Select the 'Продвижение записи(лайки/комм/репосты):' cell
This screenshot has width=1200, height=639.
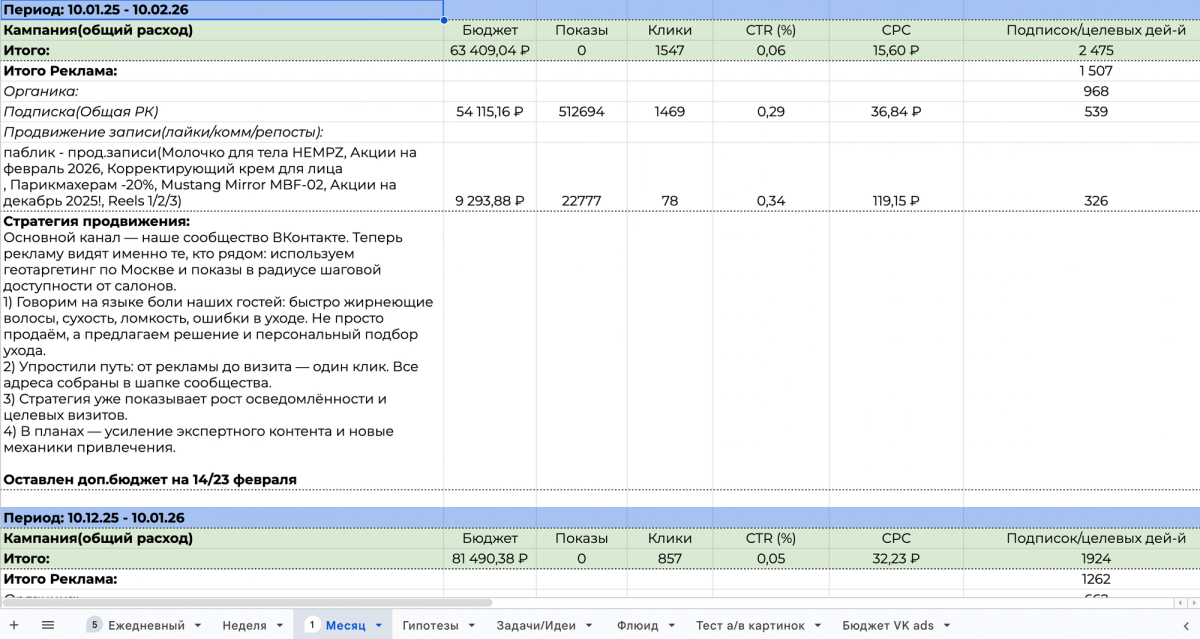click(x=222, y=132)
